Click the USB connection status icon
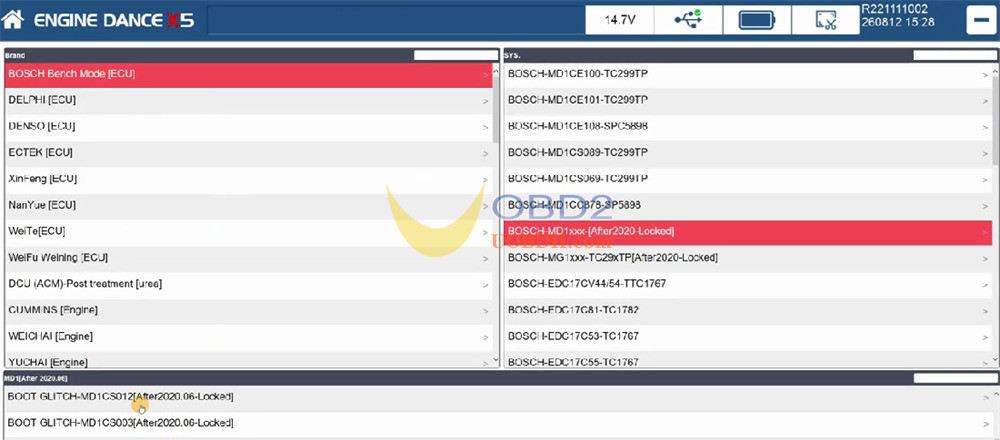The height and width of the screenshot is (440, 1000). (688, 20)
